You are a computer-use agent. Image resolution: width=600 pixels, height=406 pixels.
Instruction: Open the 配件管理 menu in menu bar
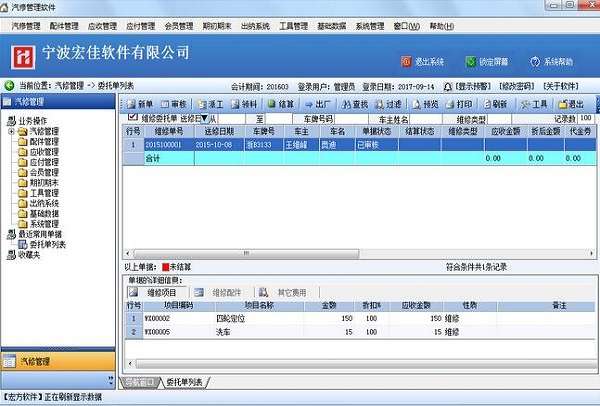pos(62,26)
